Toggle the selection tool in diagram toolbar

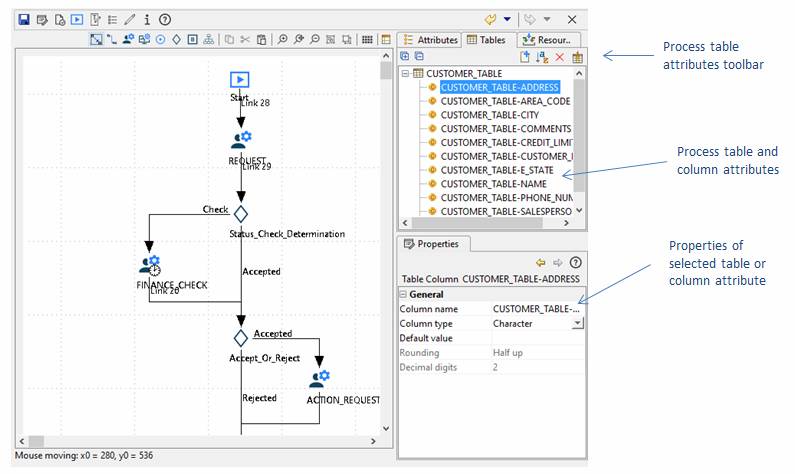[x=96, y=40]
